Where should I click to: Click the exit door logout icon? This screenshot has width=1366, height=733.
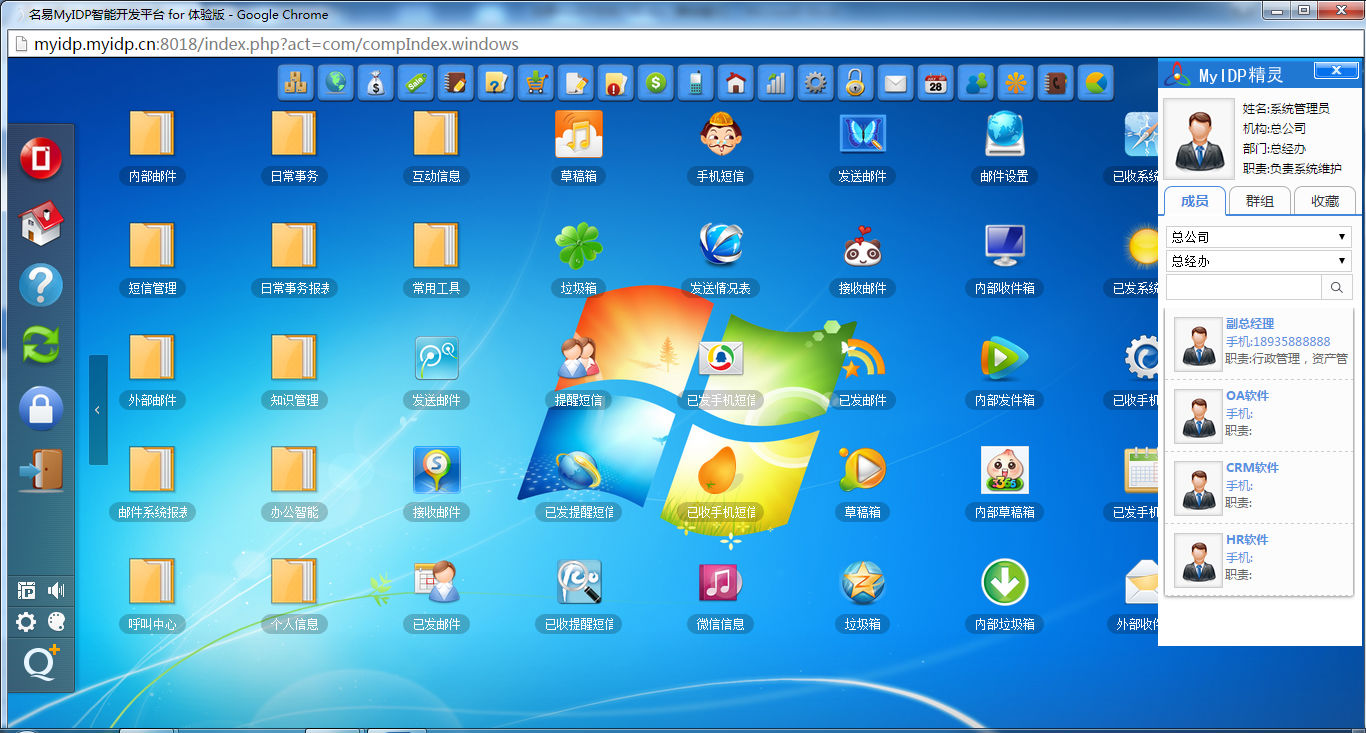click(x=41, y=470)
